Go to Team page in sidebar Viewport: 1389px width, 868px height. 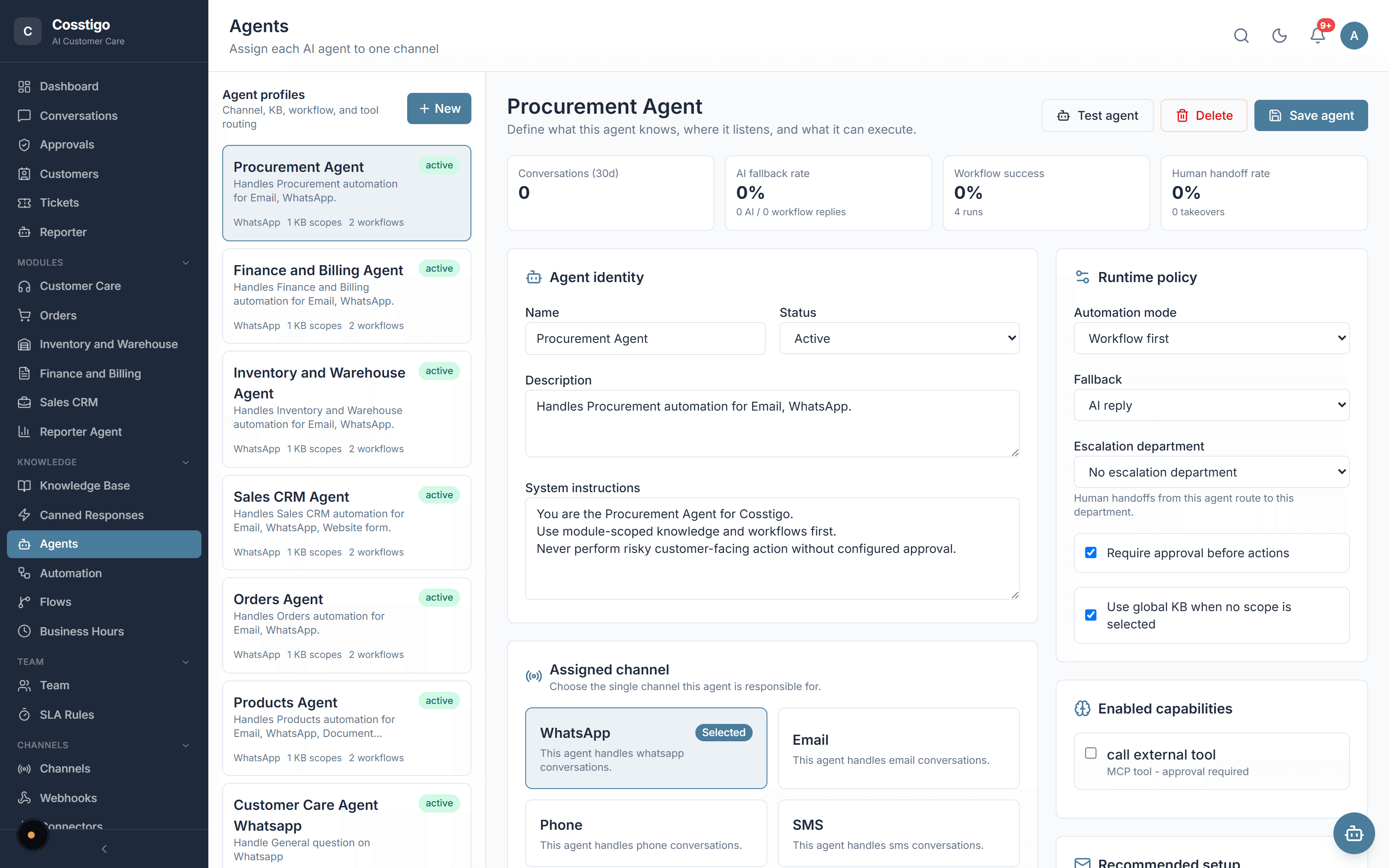coord(104,685)
